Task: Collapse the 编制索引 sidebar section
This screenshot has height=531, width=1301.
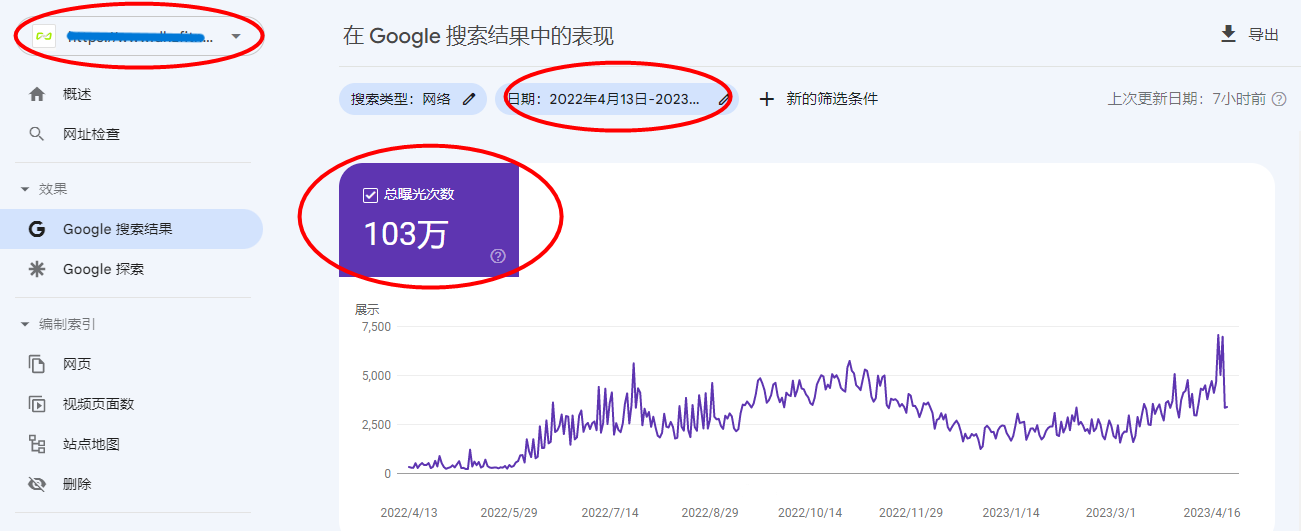Action: point(24,324)
